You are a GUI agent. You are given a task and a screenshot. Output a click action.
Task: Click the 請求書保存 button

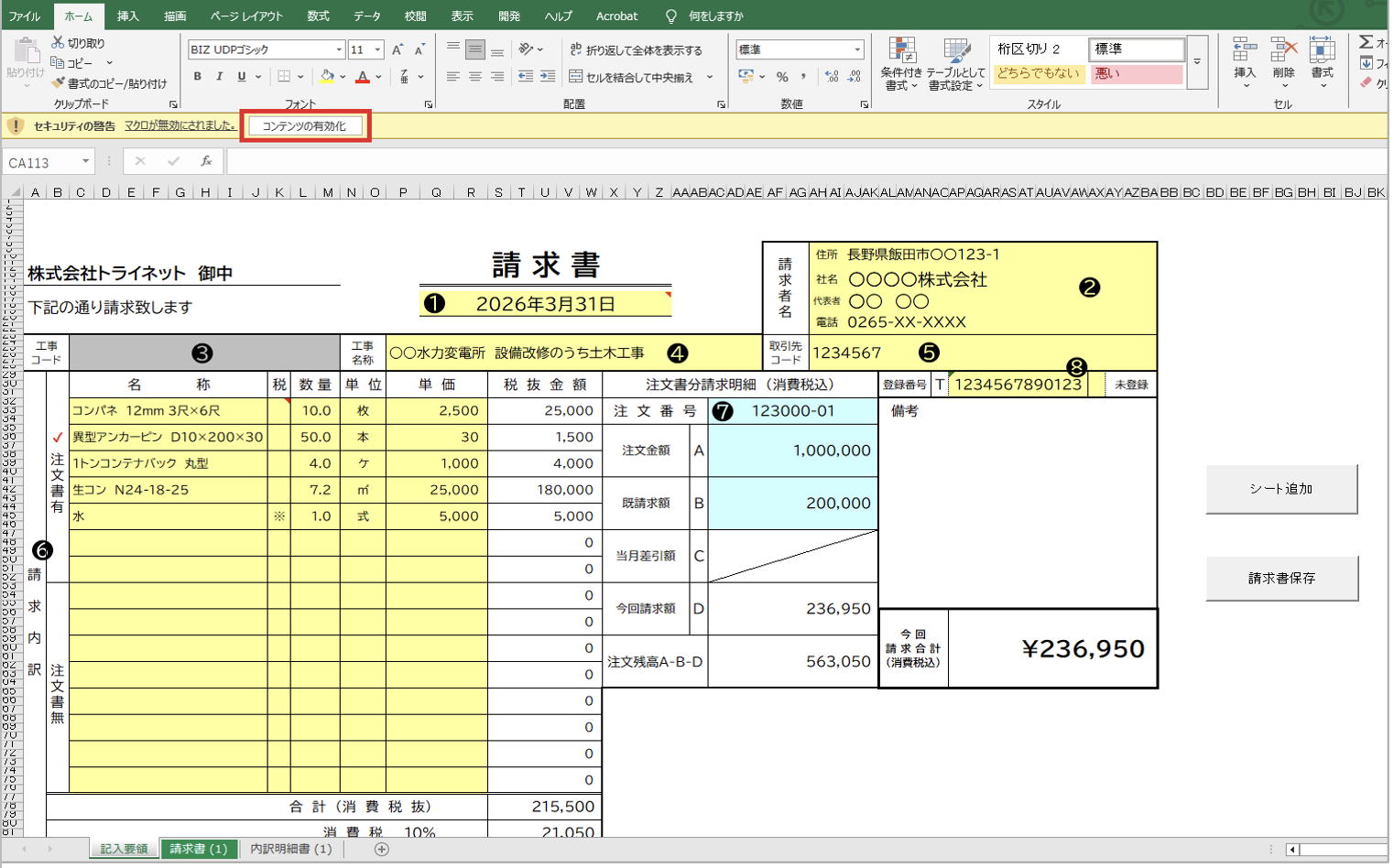1281,579
